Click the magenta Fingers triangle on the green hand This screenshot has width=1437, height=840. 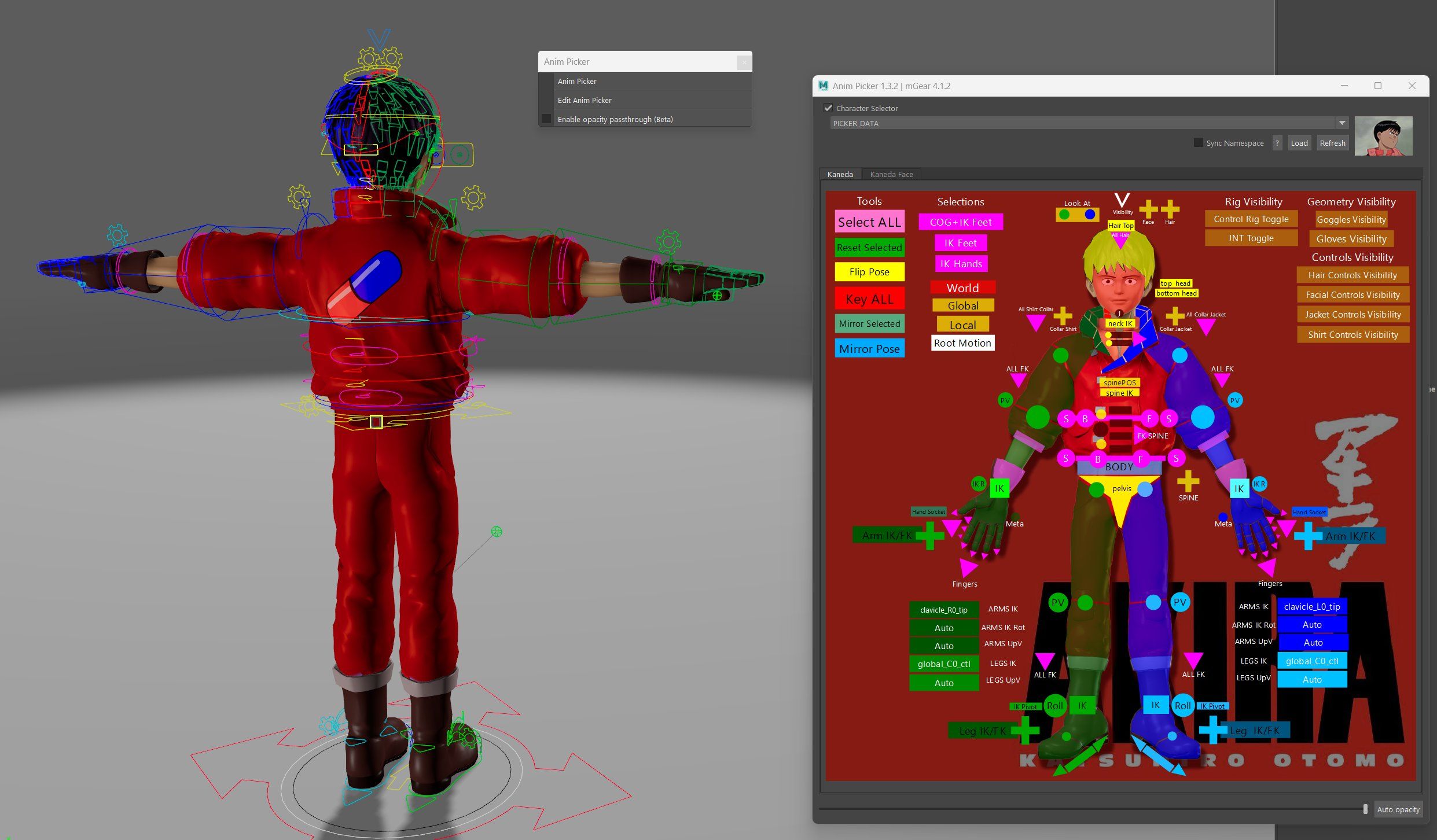tap(968, 566)
